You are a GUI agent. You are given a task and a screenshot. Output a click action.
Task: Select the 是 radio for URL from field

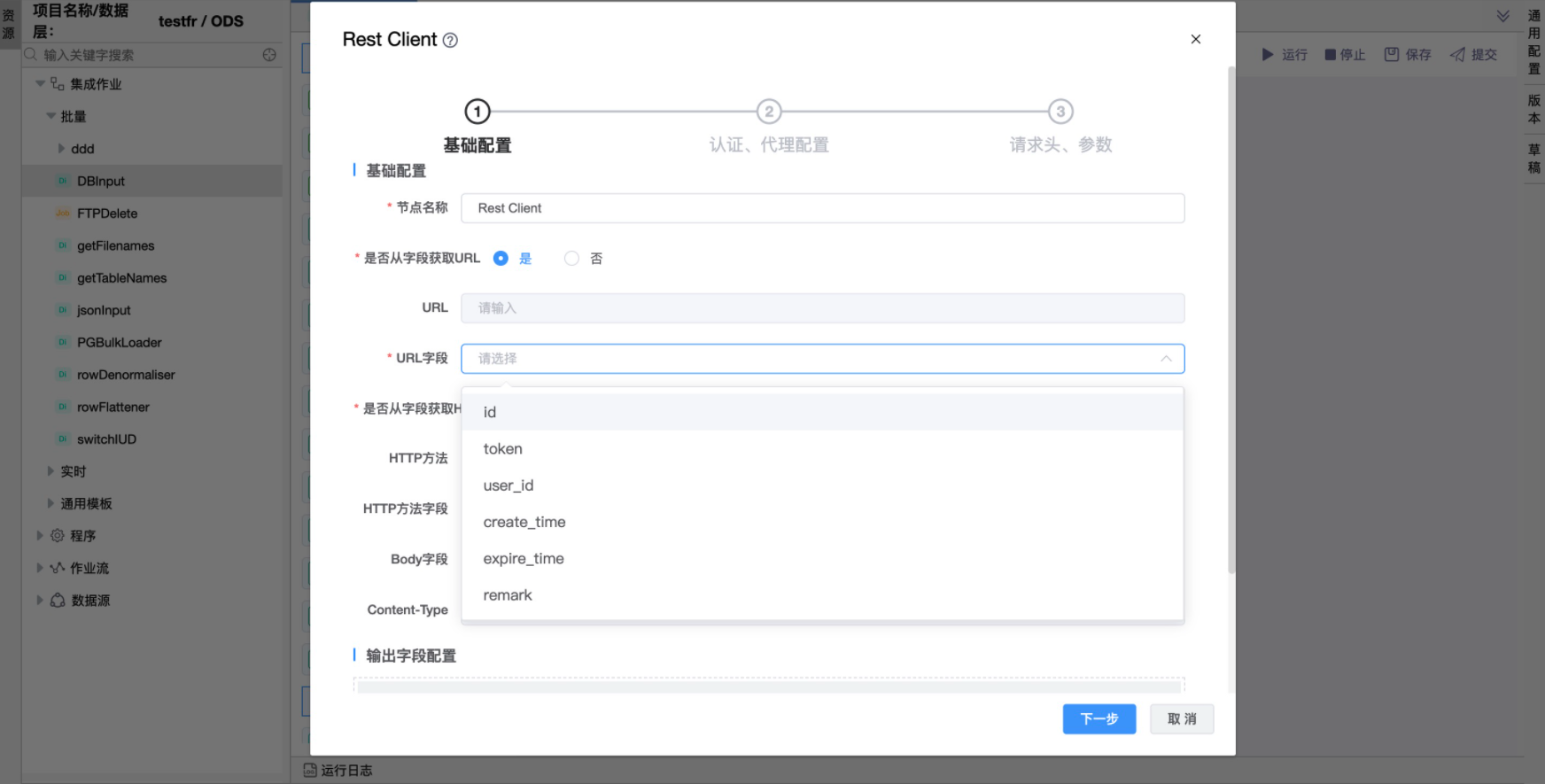coord(501,258)
